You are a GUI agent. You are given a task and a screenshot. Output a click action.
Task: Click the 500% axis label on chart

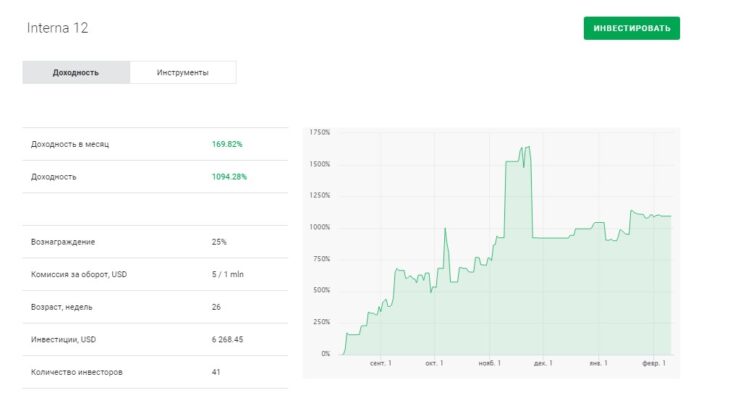point(321,290)
